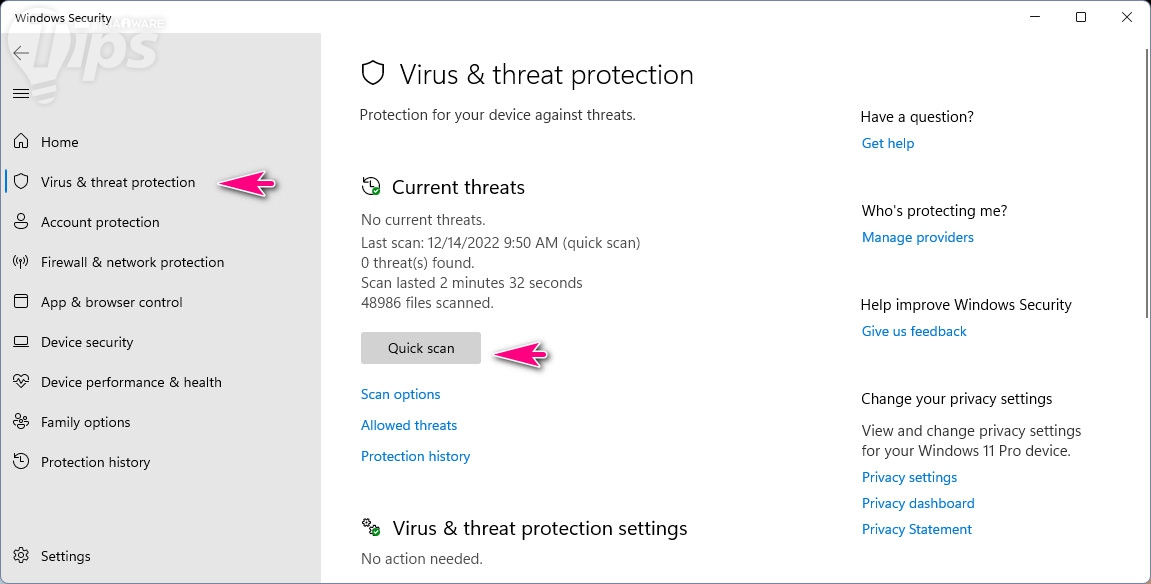Click the Home house icon
This screenshot has width=1151, height=584.
(21, 142)
